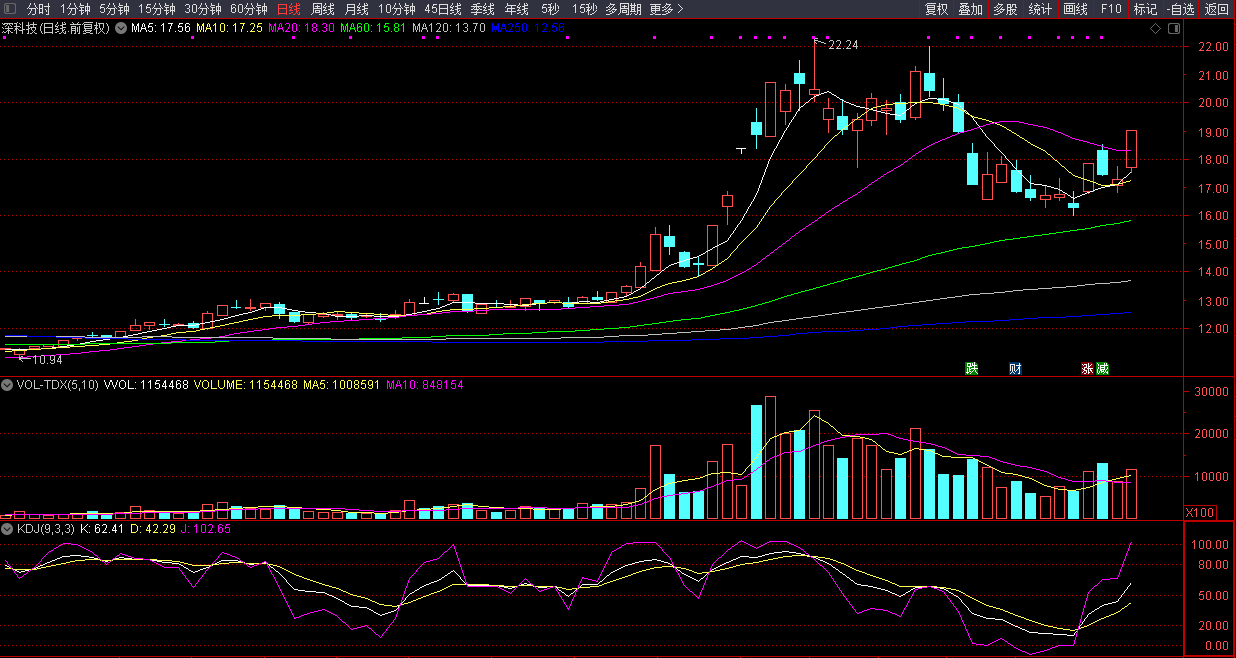
Task: Open the 画线 drawing tools
Action: (x=1075, y=9)
